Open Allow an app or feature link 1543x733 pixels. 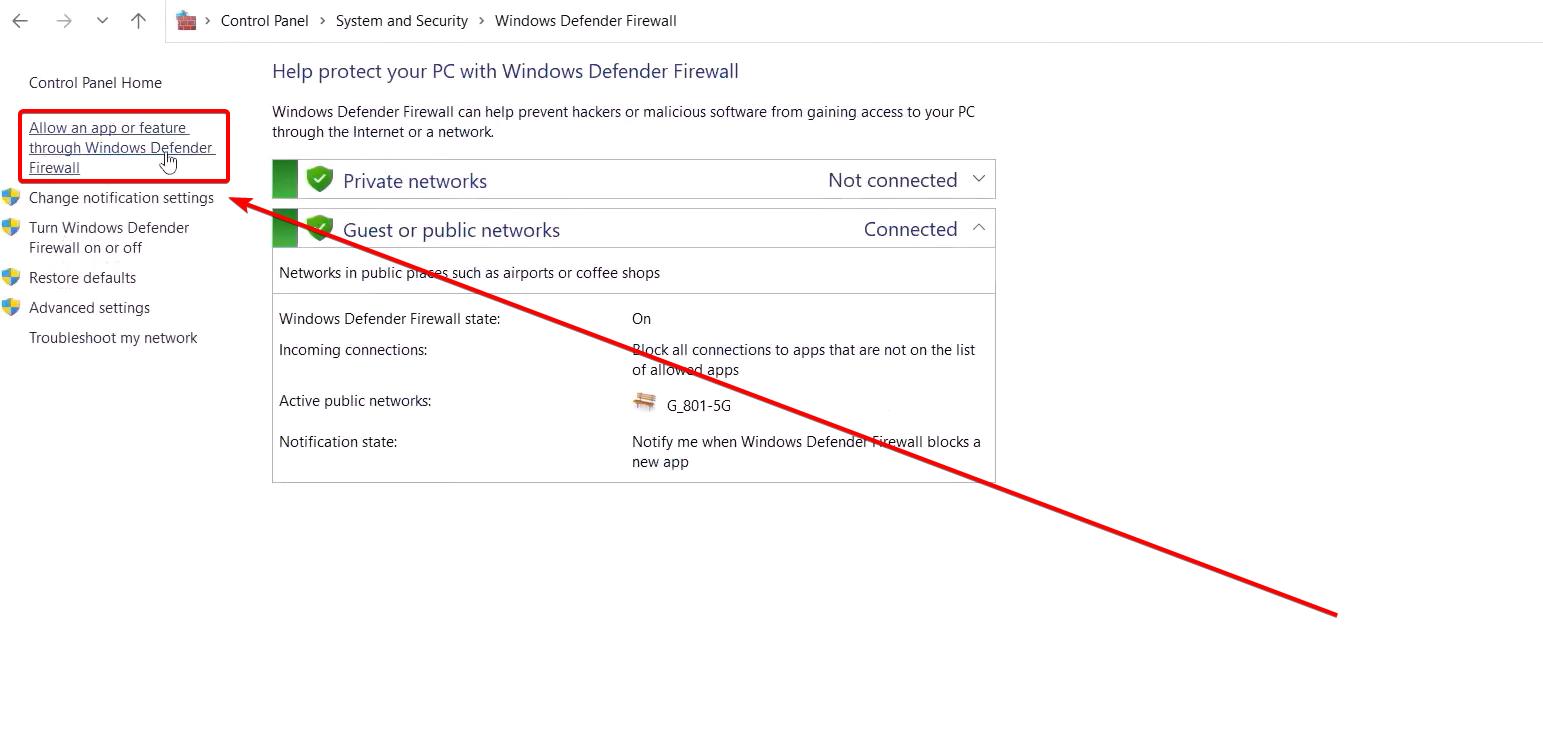[121, 148]
